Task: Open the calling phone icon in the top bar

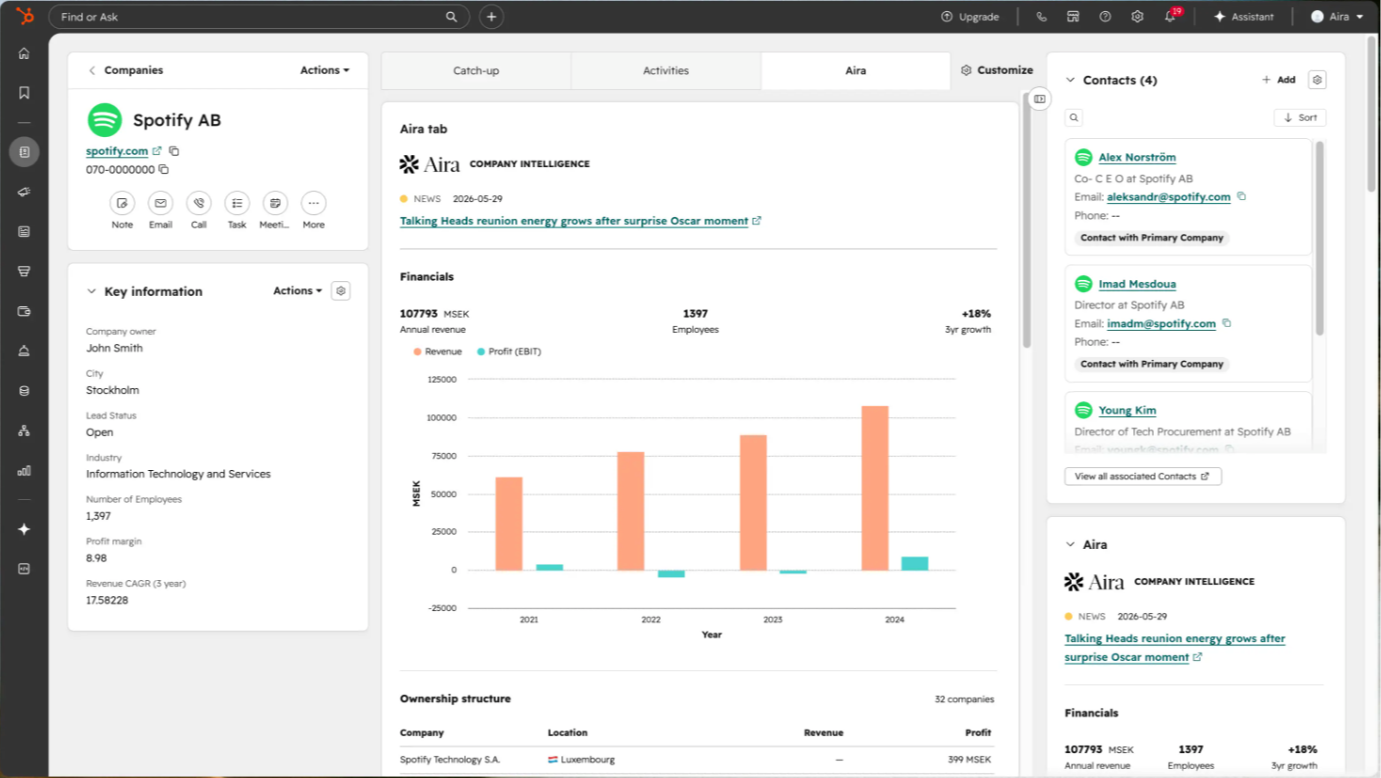Action: [1041, 17]
